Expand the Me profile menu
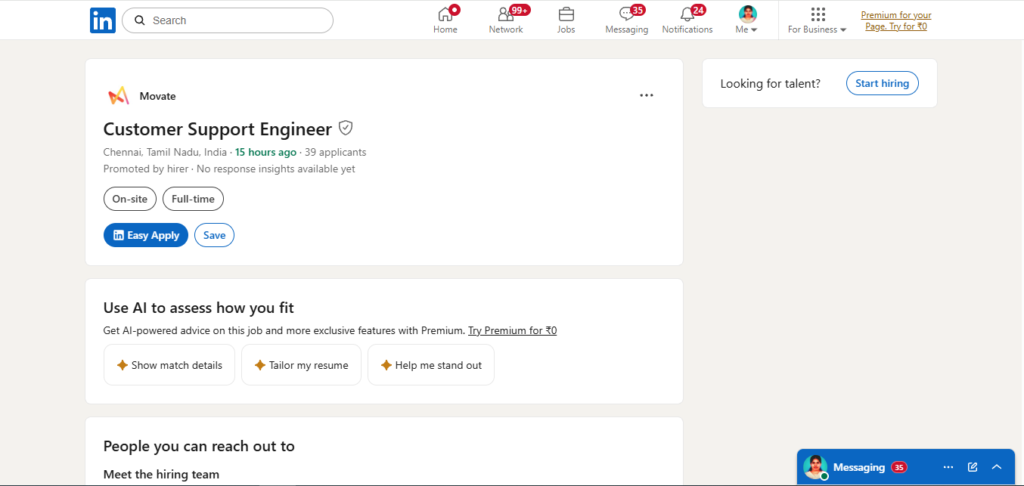 point(747,20)
